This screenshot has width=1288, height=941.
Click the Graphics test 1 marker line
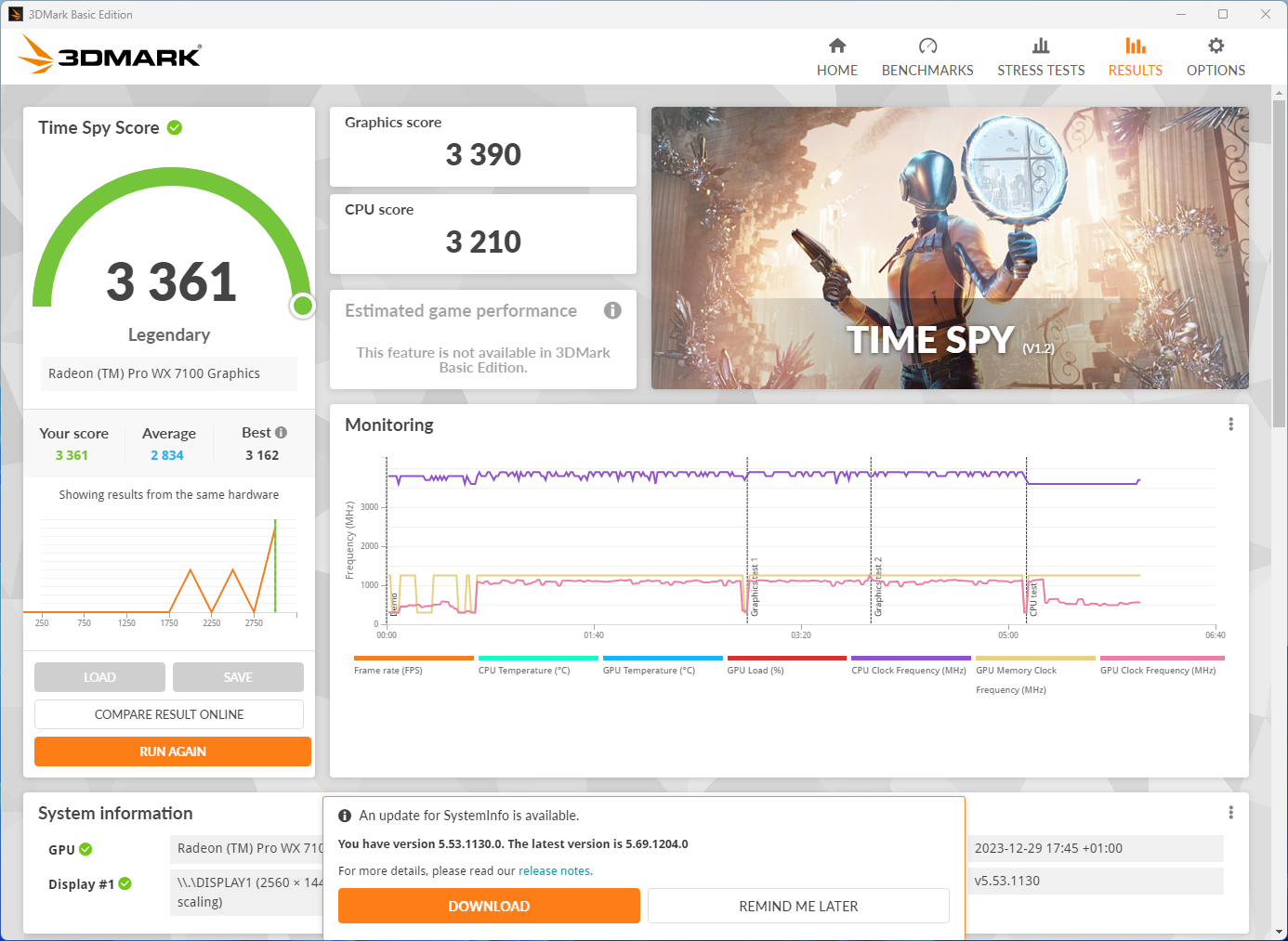tap(747, 539)
